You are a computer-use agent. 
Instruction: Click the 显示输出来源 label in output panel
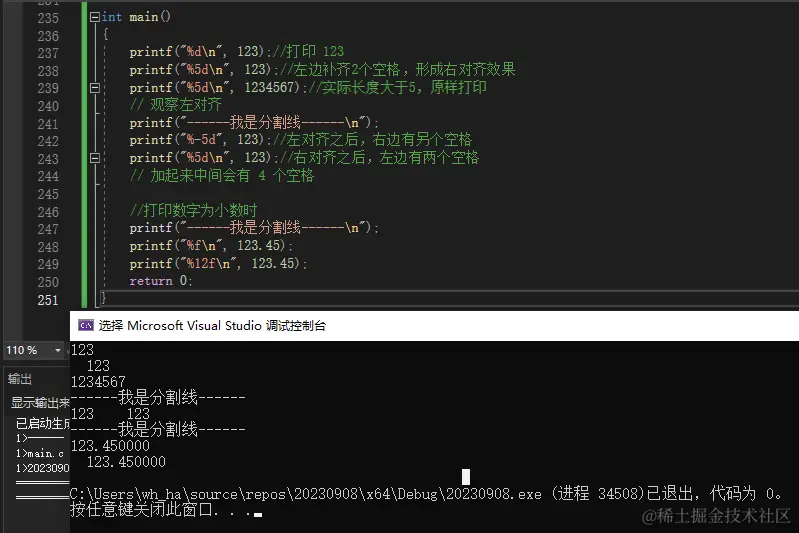coord(40,403)
